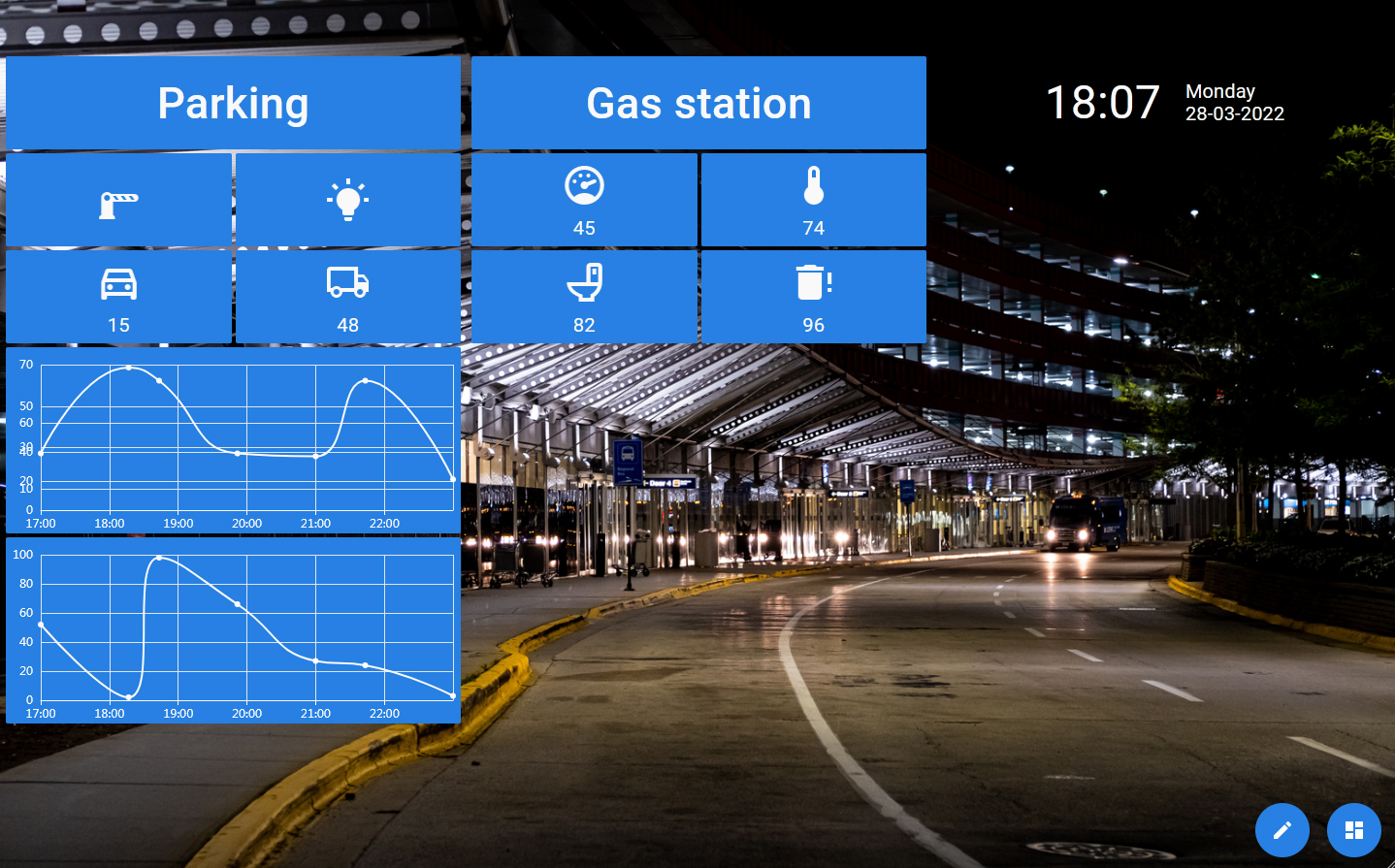Select the truck count icon

click(347, 282)
